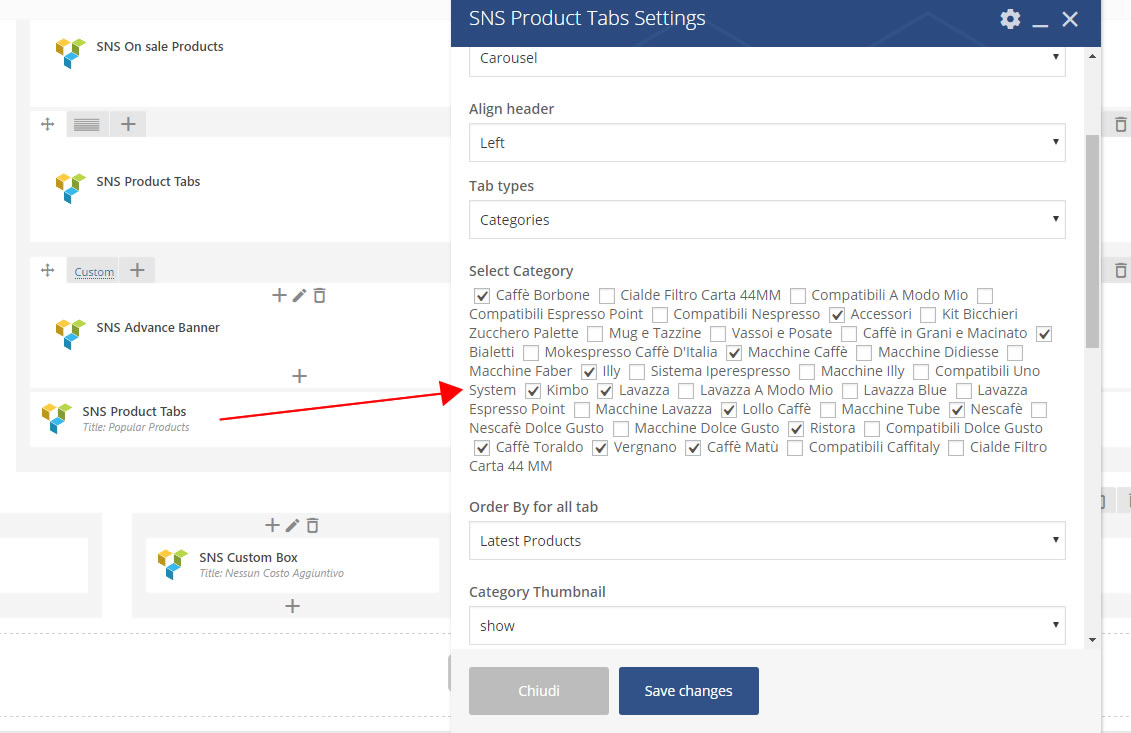Viewport: 1131px width, 733px height.
Task: Uncheck the Caffè Borbone category
Action: (482, 295)
